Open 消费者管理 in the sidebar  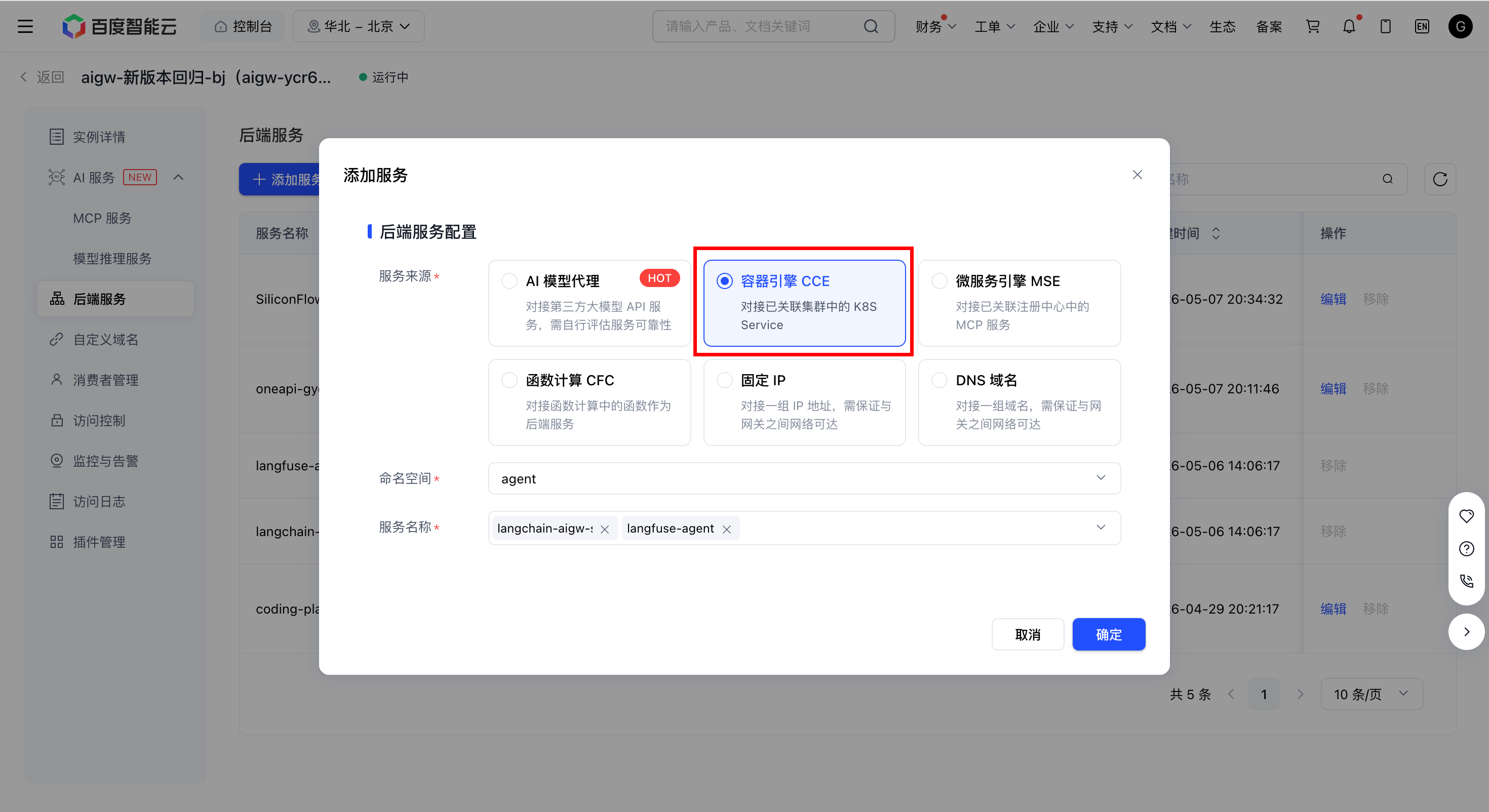(115, 380)
